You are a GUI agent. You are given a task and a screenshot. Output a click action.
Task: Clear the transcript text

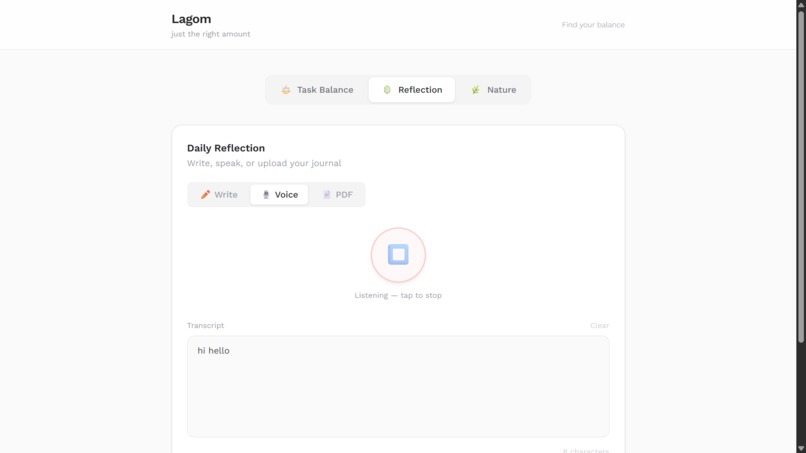pos(599,325)
